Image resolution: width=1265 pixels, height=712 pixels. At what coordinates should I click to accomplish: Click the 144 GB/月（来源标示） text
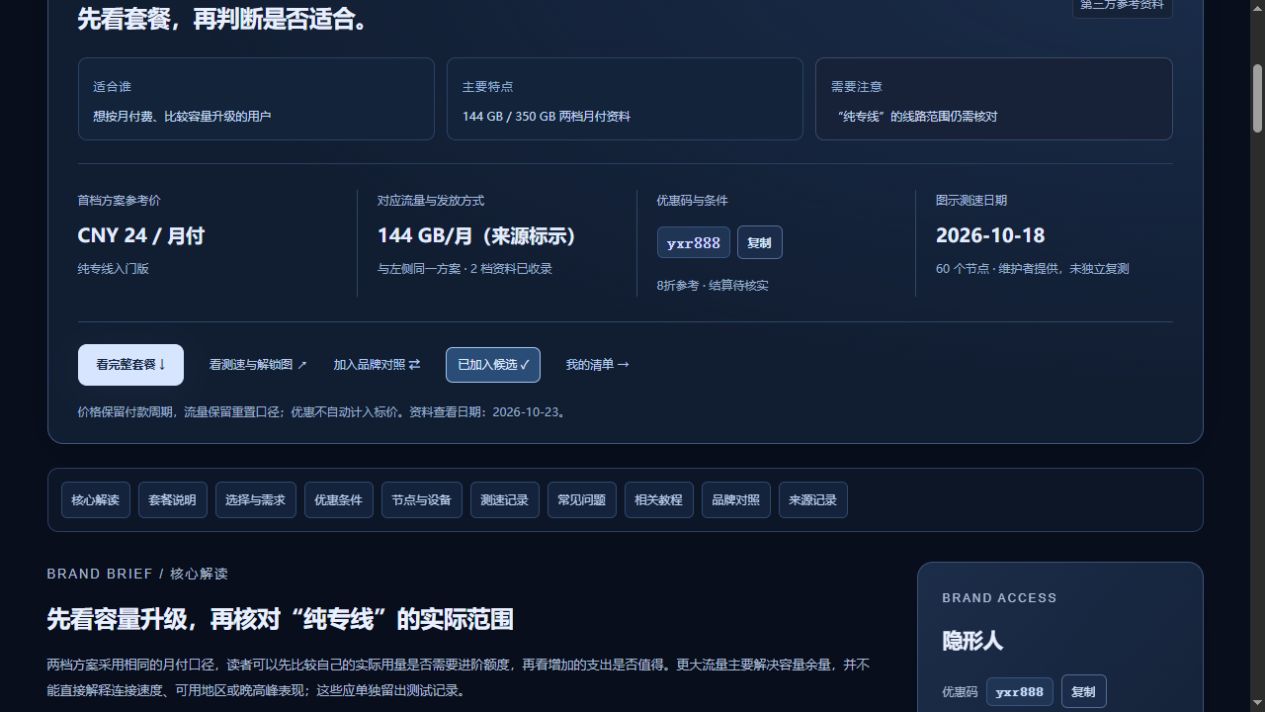point(477,236)
